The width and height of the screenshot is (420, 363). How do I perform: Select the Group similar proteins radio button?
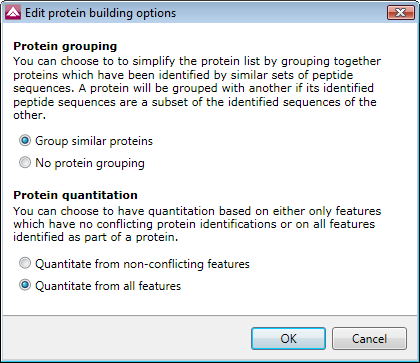(25, 141)
